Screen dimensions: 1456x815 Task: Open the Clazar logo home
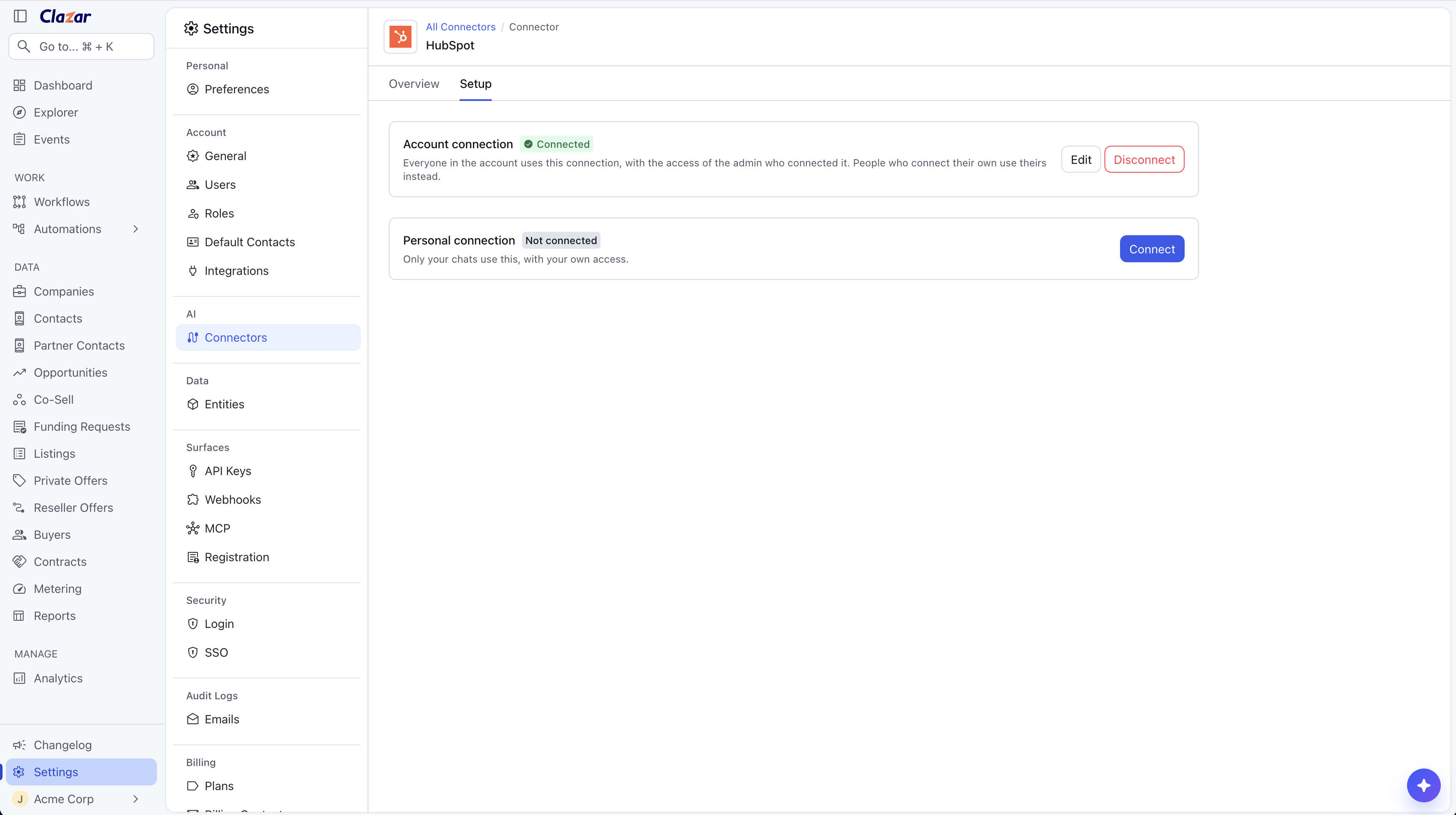(65, 16)
